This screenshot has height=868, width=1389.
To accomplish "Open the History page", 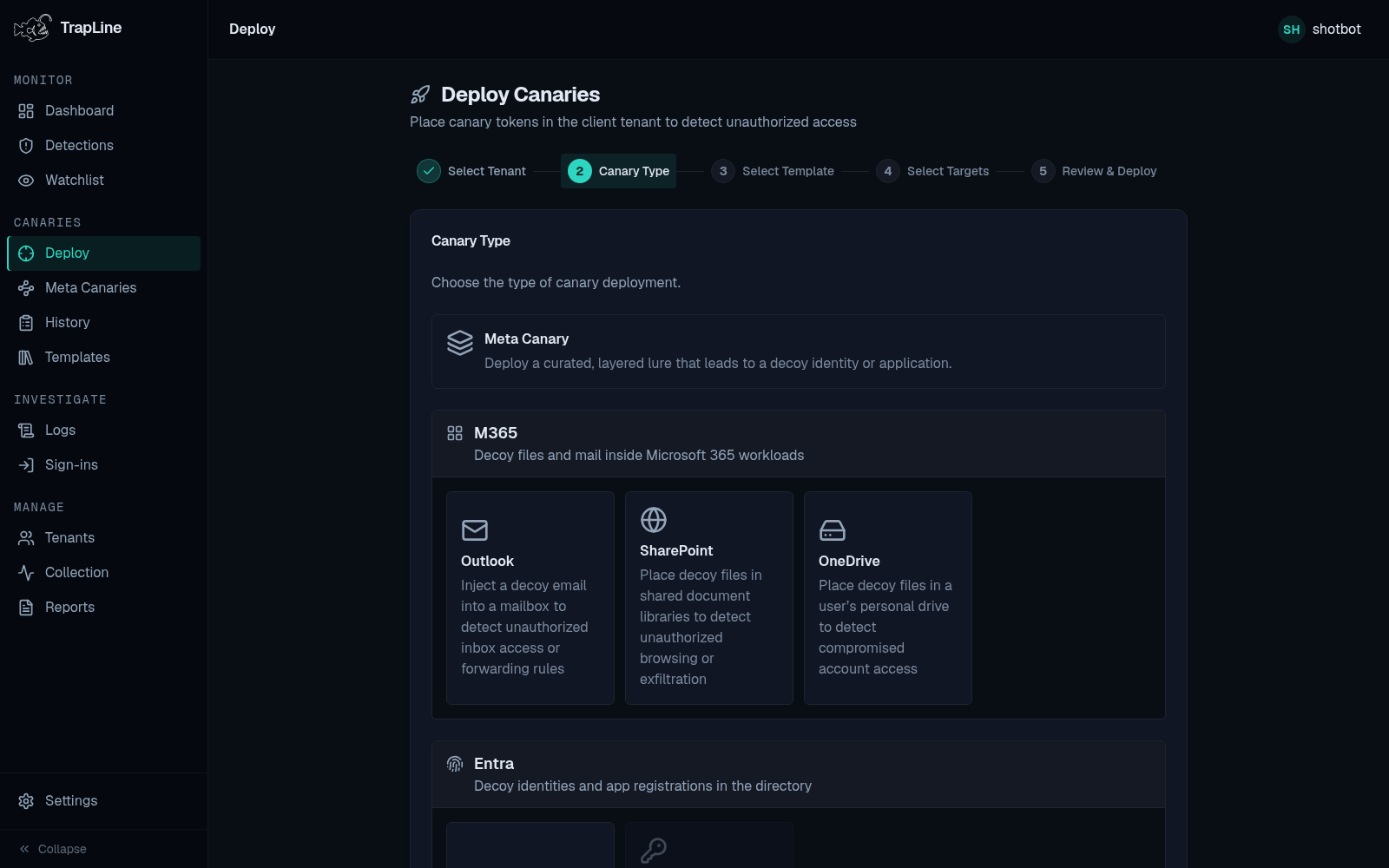I will pyautogui.click(x=104, y=323).
